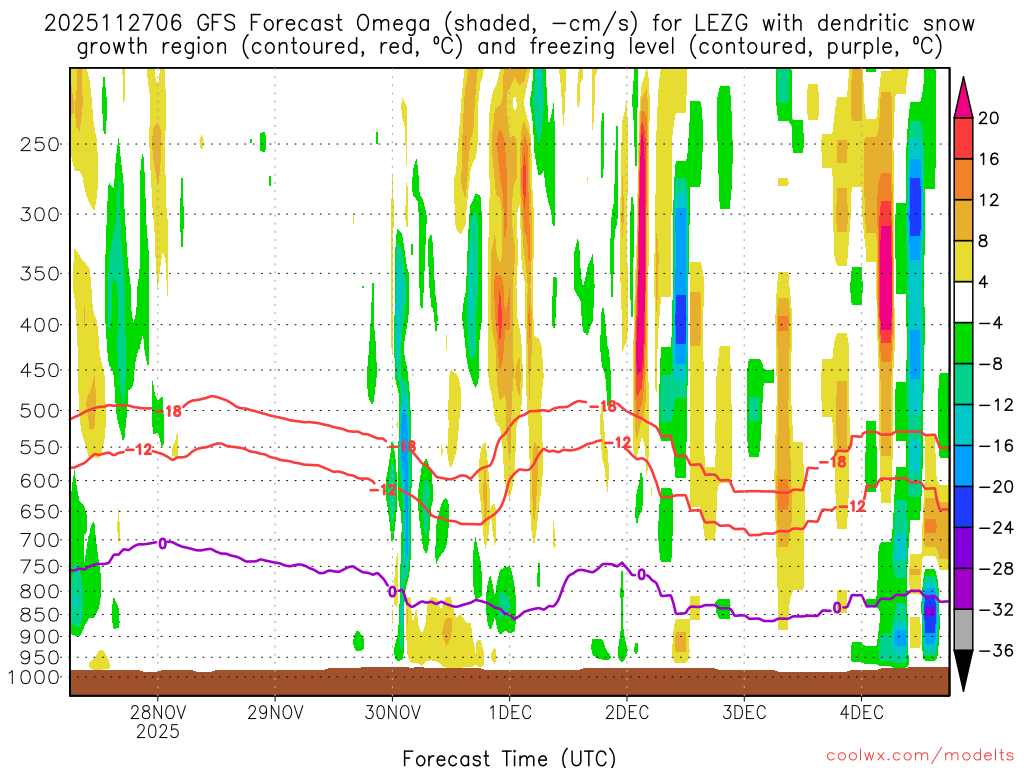The height and width of the screenshot is (768, 1024).
Task: Click the Forecast Time (UTC) axis title
Action: click(x=509, y=757)
